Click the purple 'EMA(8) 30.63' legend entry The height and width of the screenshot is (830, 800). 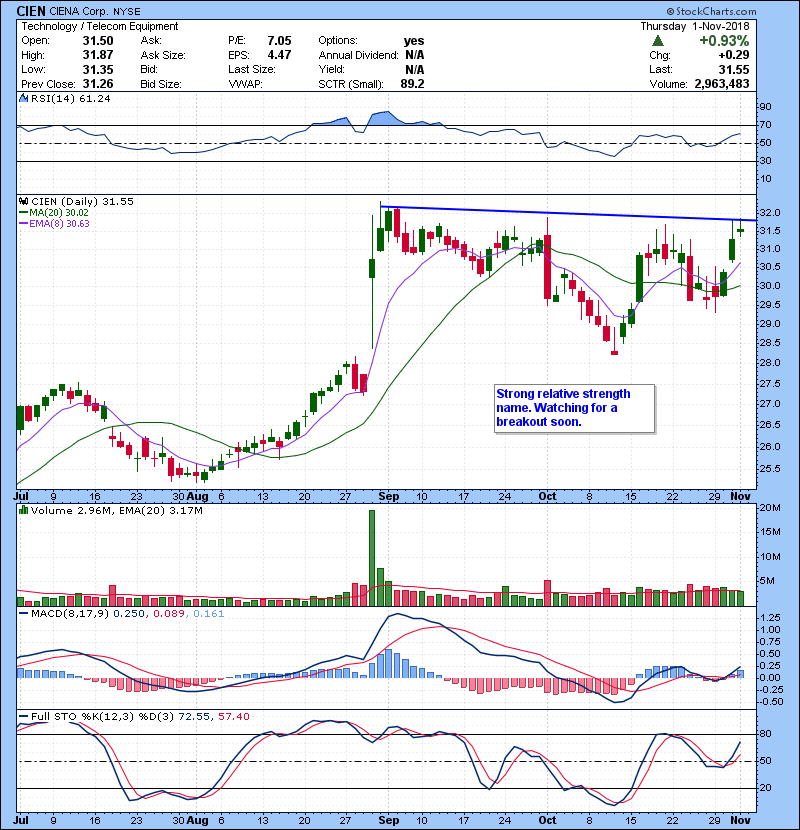pyautogui.click(x=54, y=223)
